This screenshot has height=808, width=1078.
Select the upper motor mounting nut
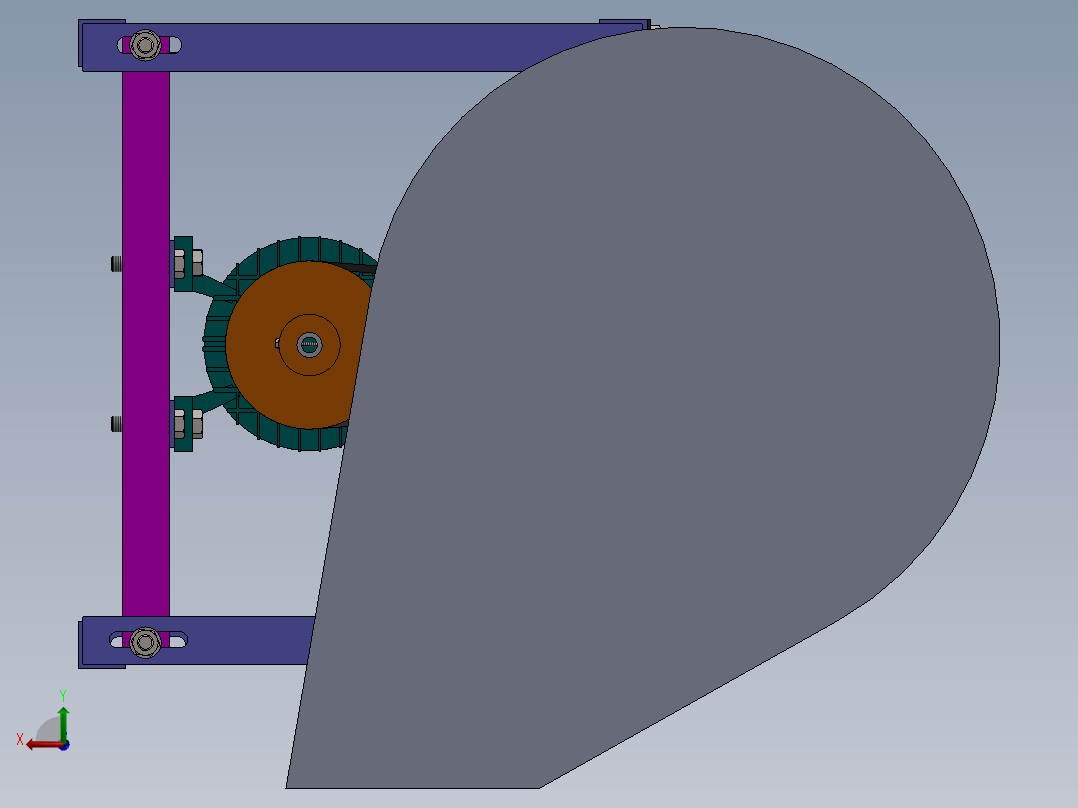point(197,263)
